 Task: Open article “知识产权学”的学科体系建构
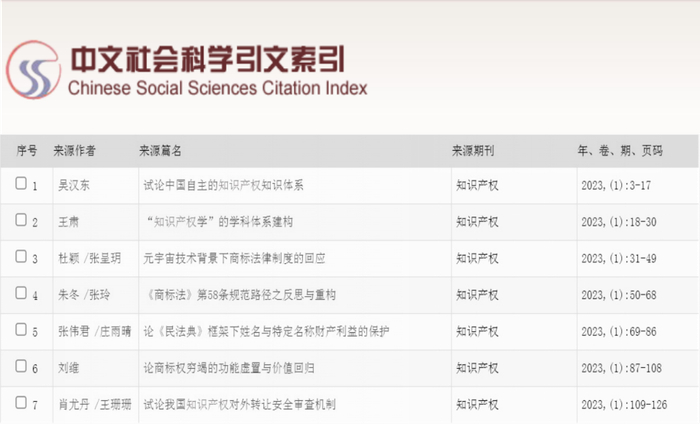click(x=218, y=222)
